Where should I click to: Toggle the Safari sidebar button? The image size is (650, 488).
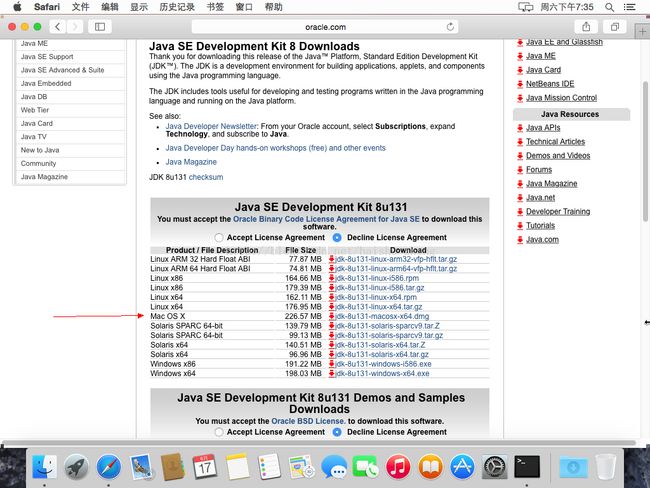100,27
